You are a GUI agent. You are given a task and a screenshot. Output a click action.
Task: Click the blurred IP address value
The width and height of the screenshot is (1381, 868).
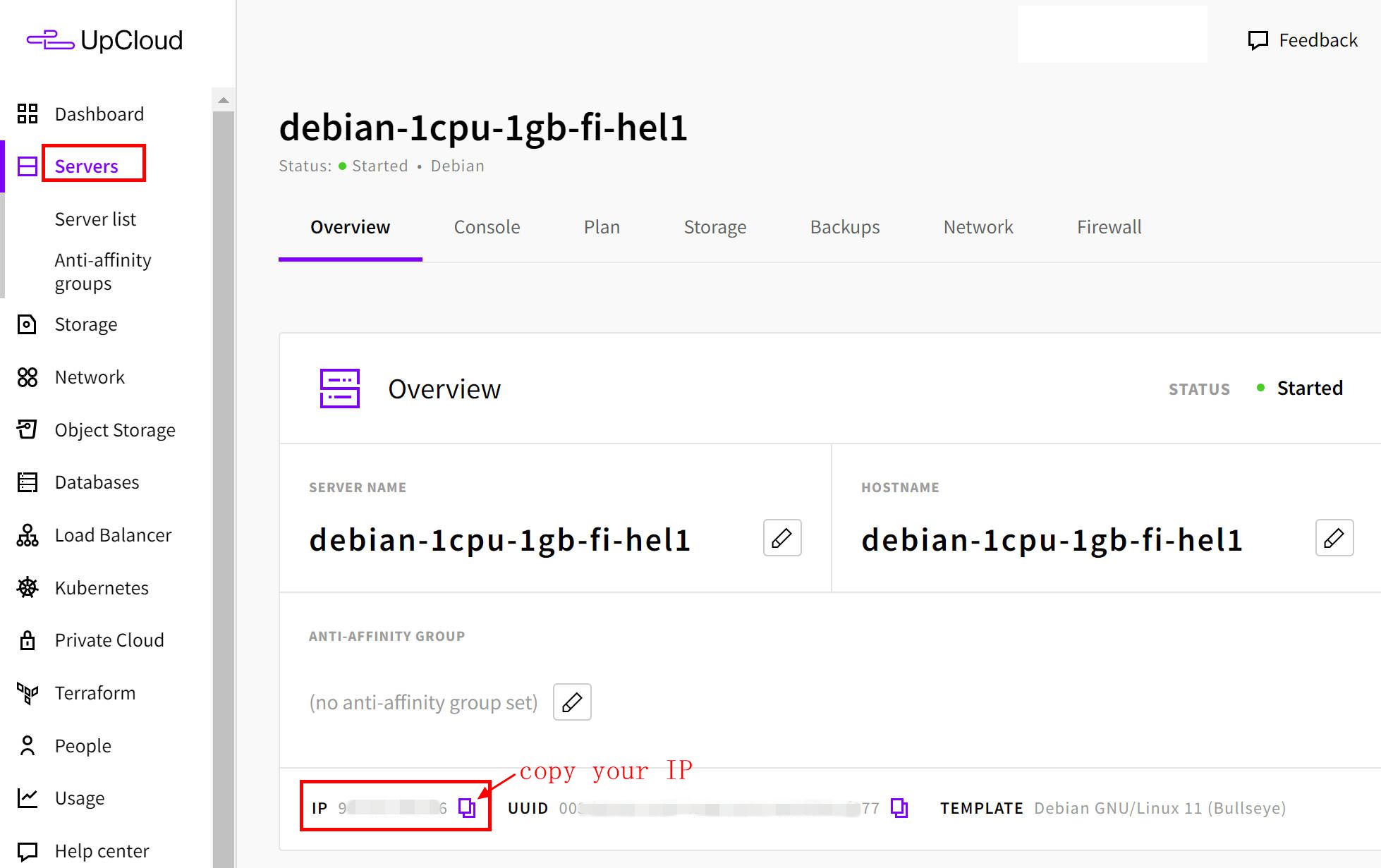coord(392,808)
